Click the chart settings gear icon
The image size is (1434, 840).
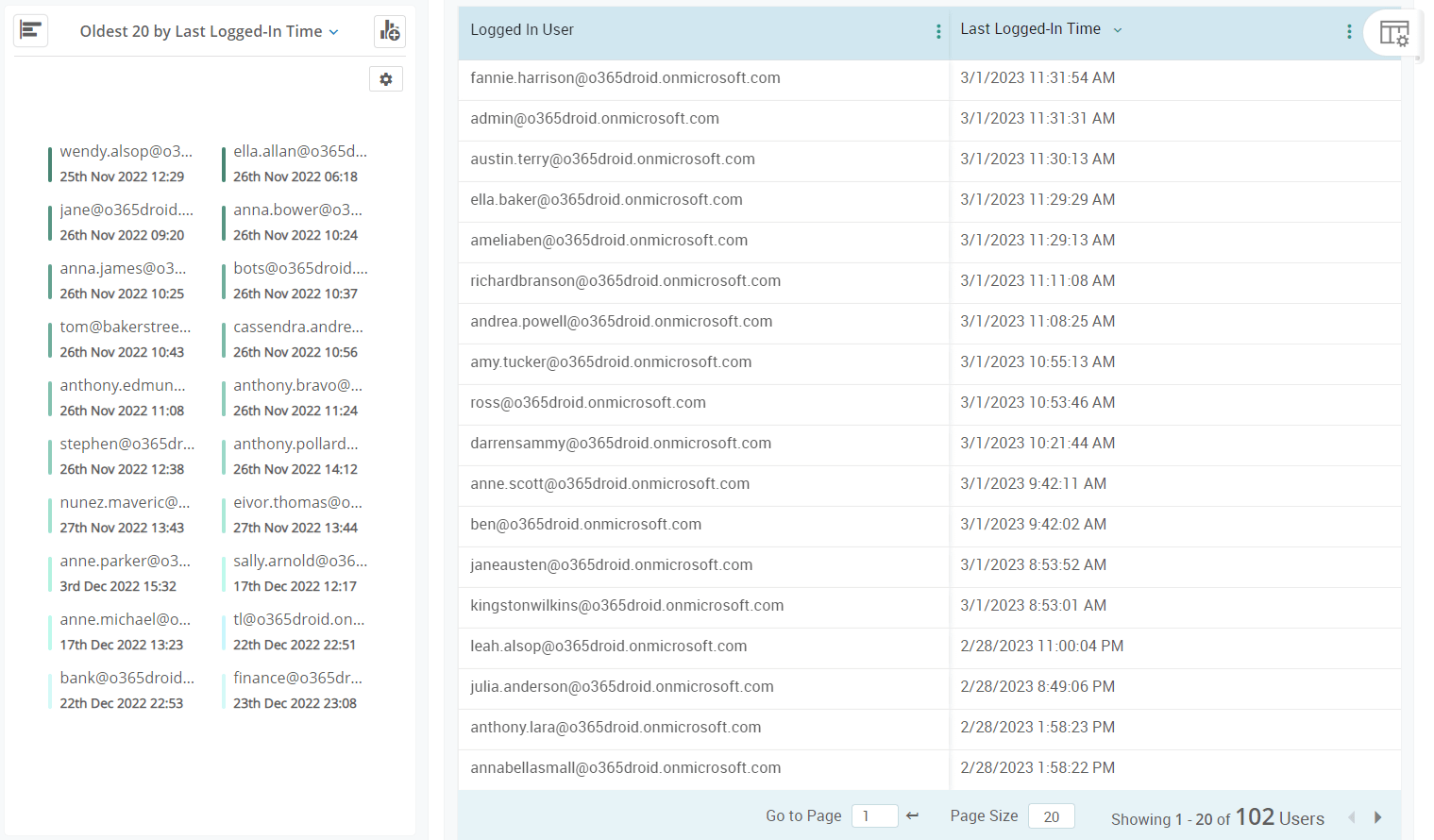point(386,79)
